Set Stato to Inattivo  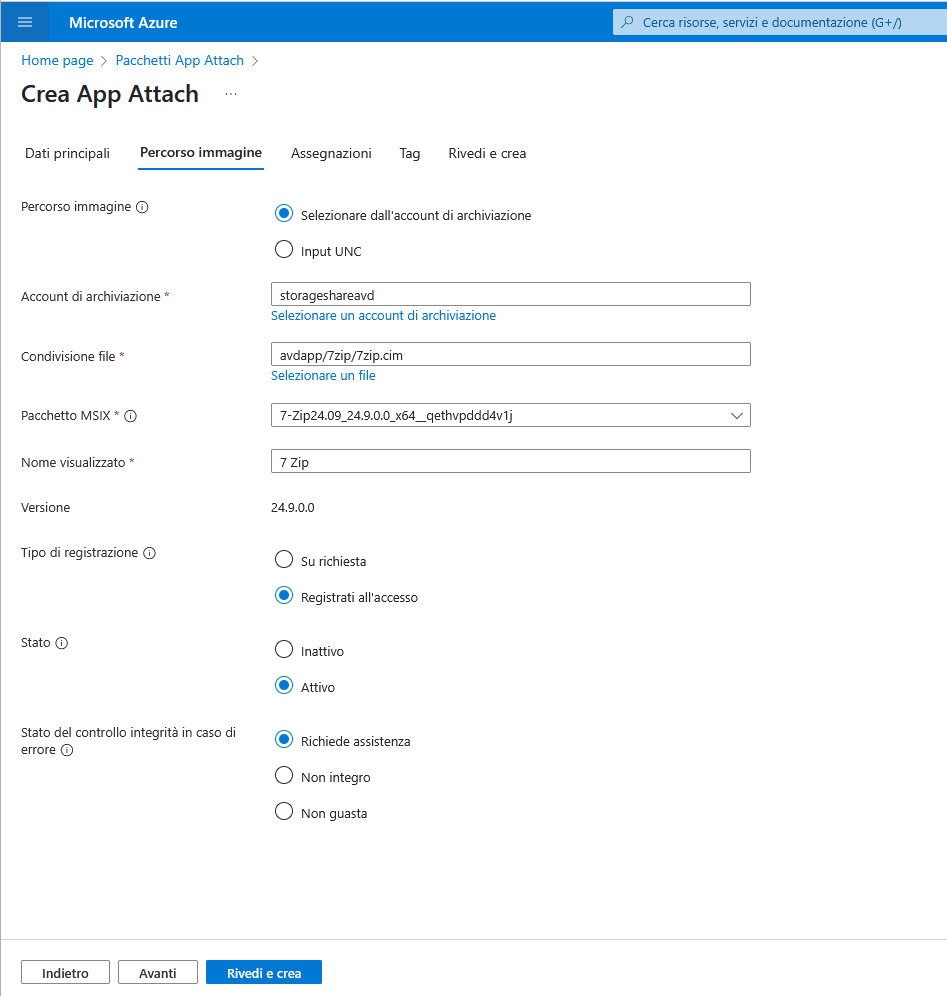coord(284,649)
